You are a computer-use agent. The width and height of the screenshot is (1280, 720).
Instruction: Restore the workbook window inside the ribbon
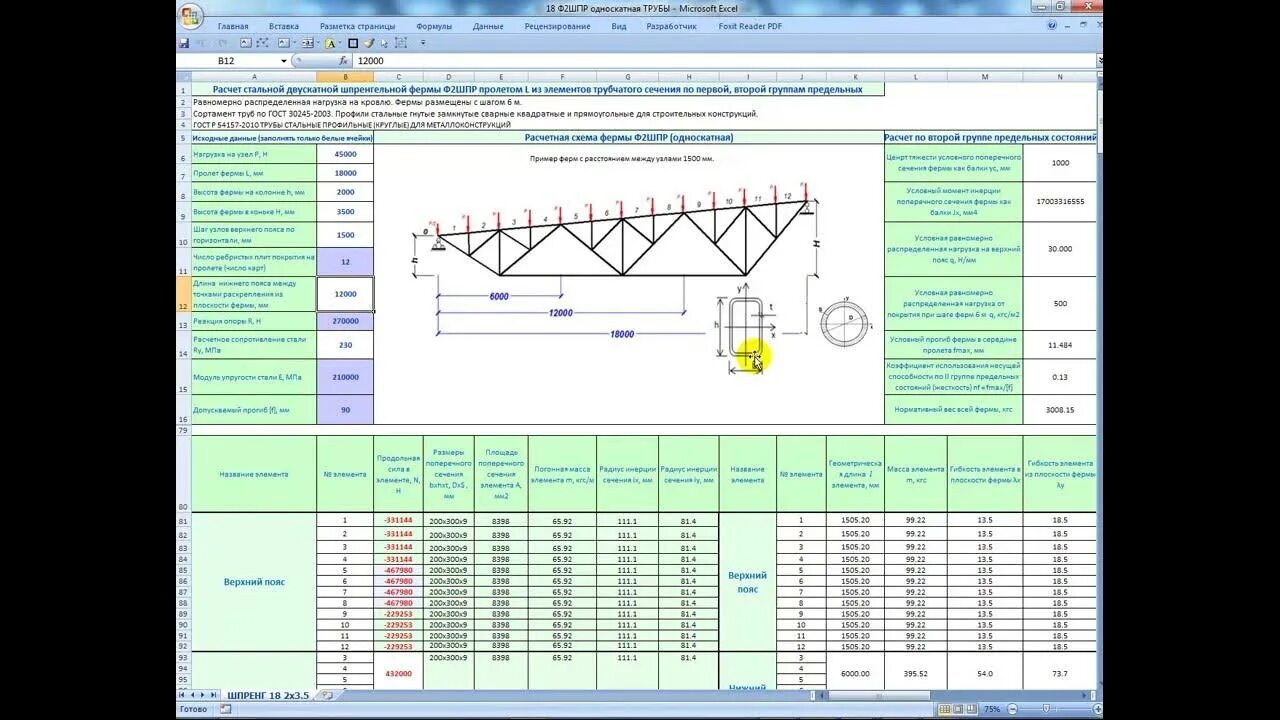(1081, 27)
